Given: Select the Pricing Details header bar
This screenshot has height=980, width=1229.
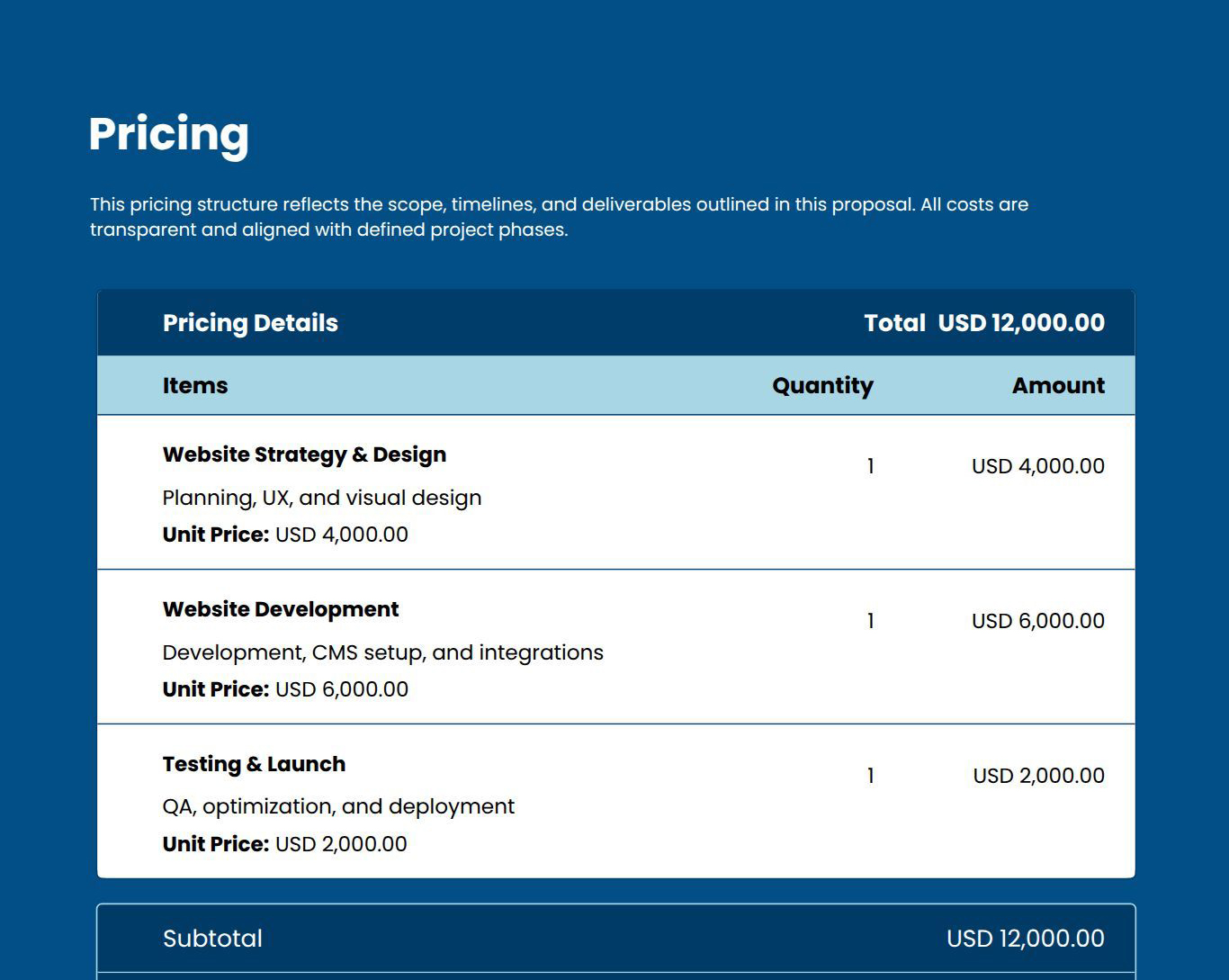Looking at the screenshot, I should point(250,322).
